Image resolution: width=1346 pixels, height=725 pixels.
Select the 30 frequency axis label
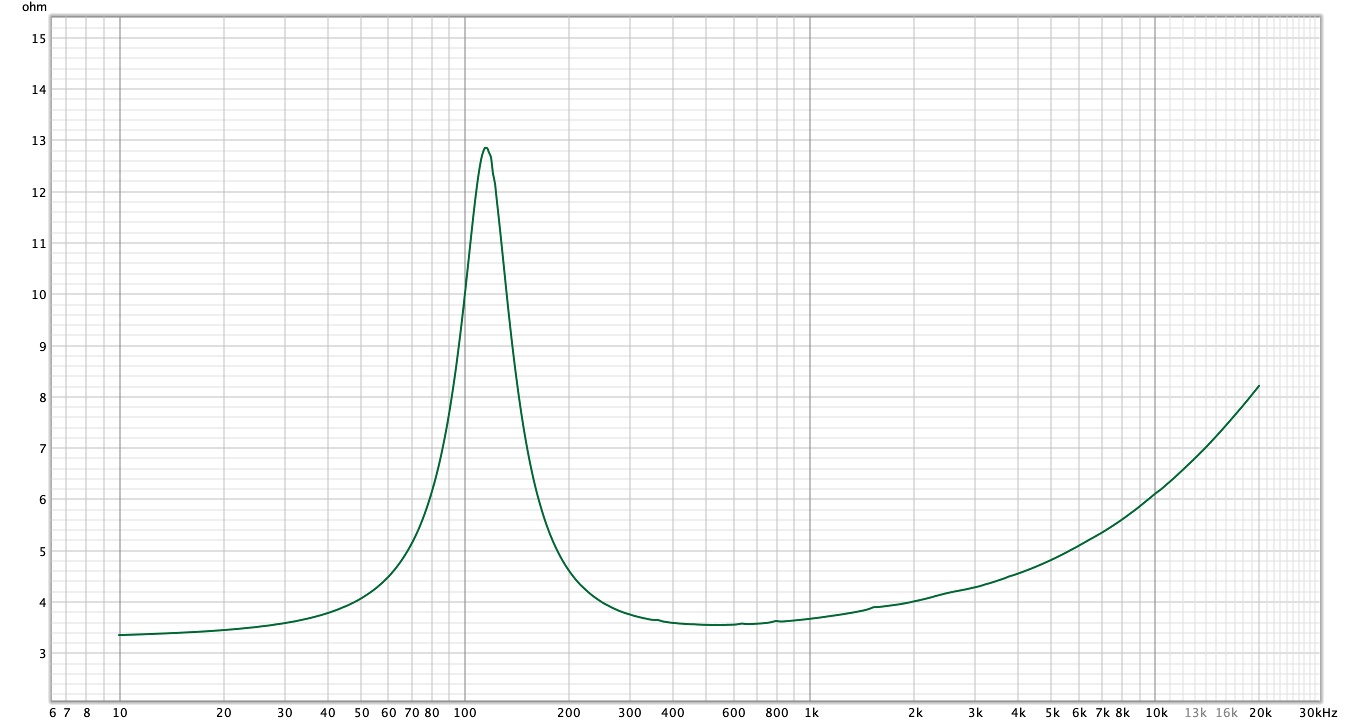(285, 713)
